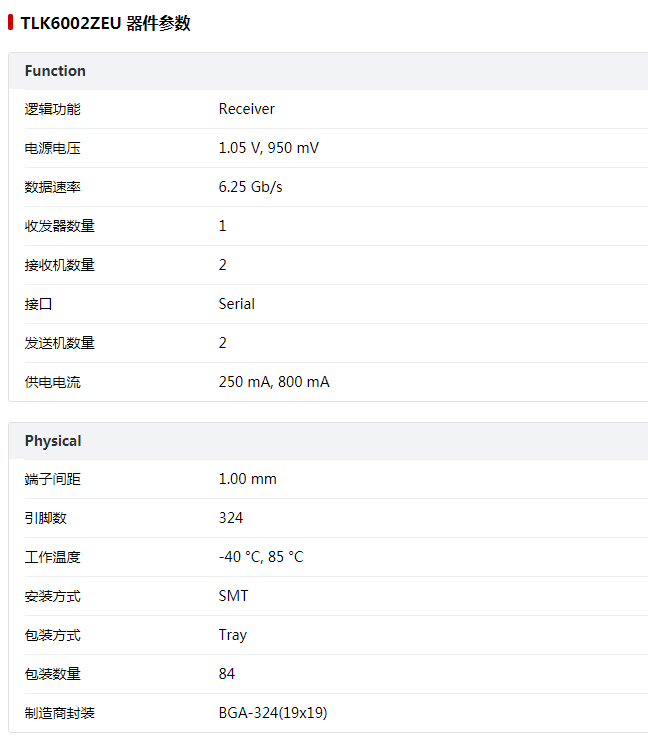This screenshot has width=648, height=741.
Task: Select the Tray value
Action: [233, 635]
